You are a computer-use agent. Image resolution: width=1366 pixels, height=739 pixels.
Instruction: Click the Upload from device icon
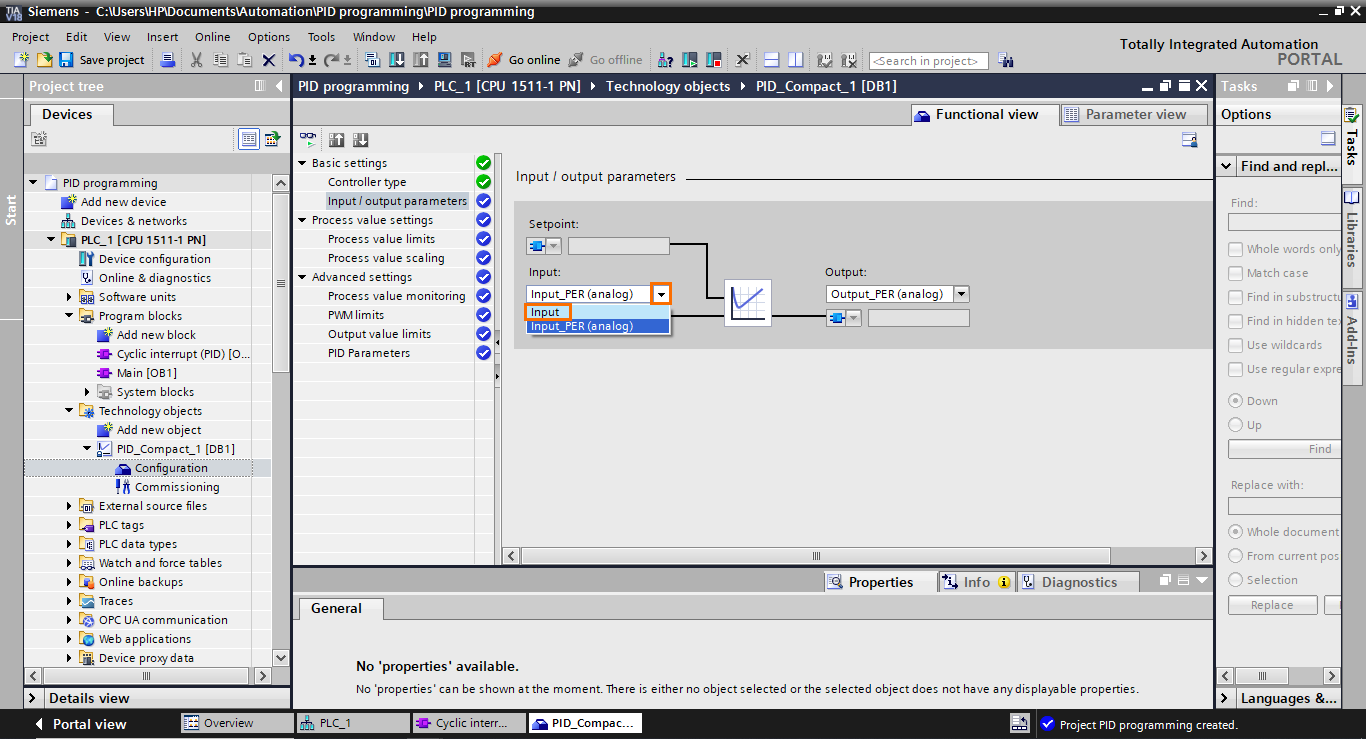(420, 60)
